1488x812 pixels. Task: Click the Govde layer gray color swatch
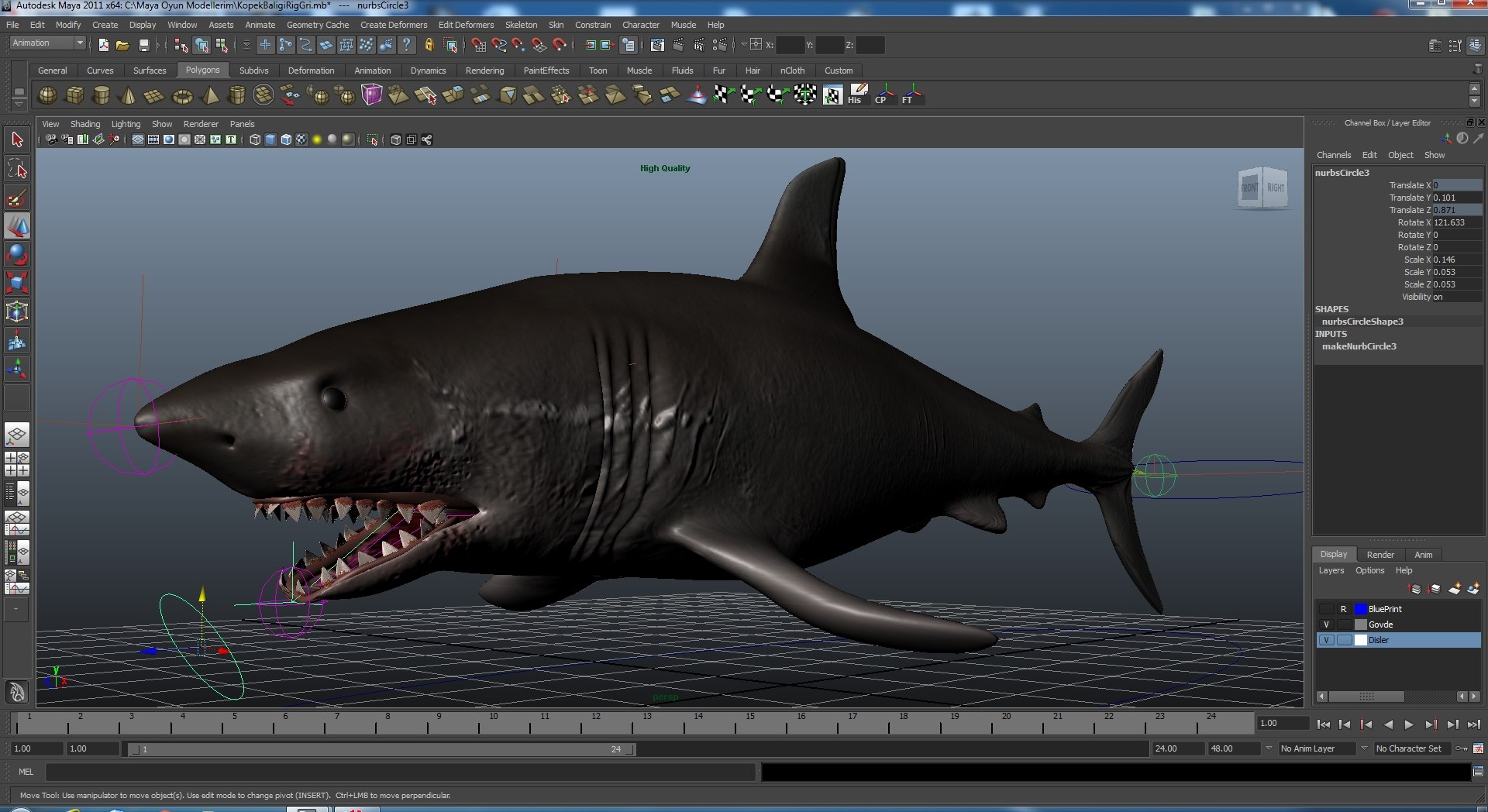click(1360, 624)
